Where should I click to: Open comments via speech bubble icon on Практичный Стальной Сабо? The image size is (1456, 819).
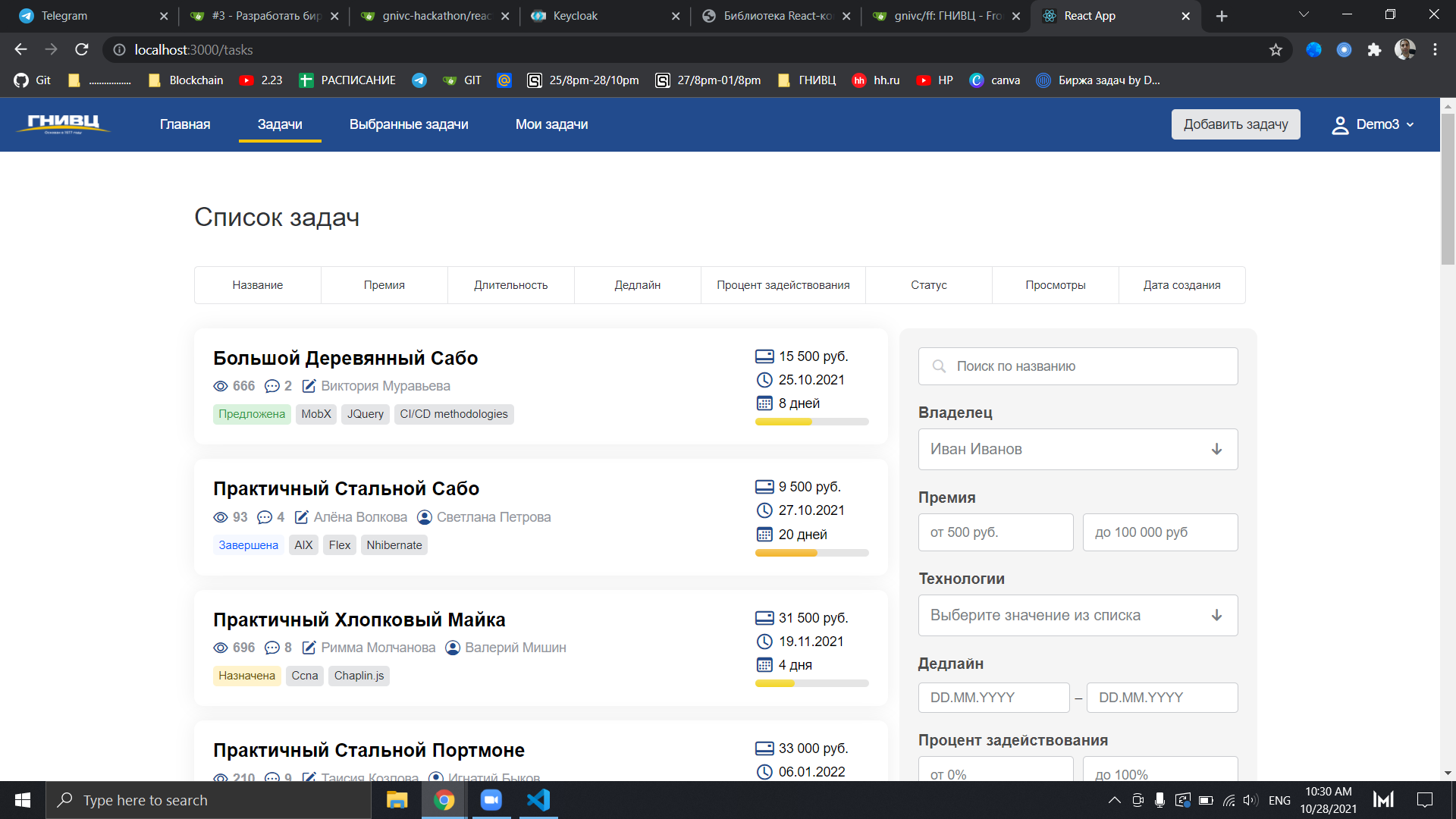(263, 517)
